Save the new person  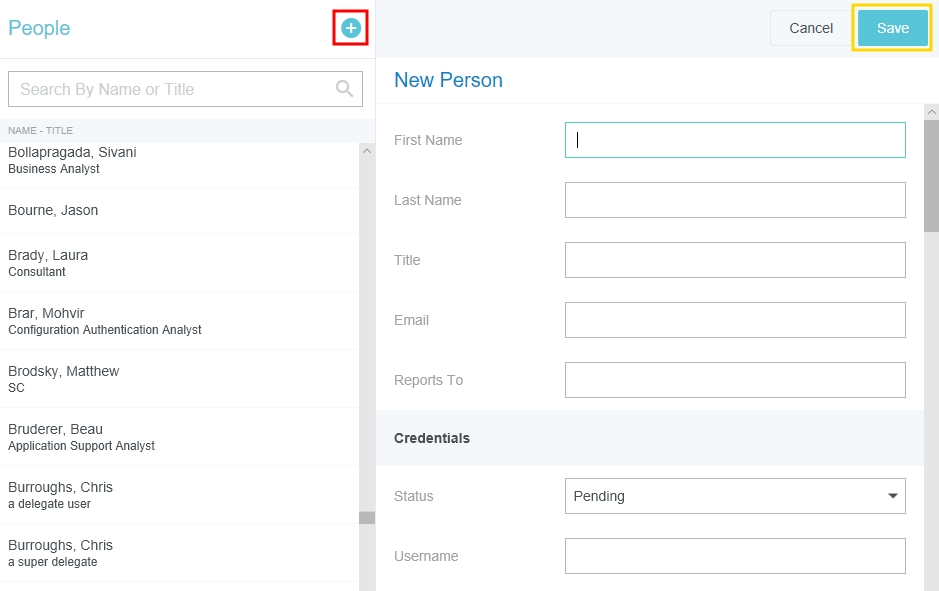tap(892, 28)
